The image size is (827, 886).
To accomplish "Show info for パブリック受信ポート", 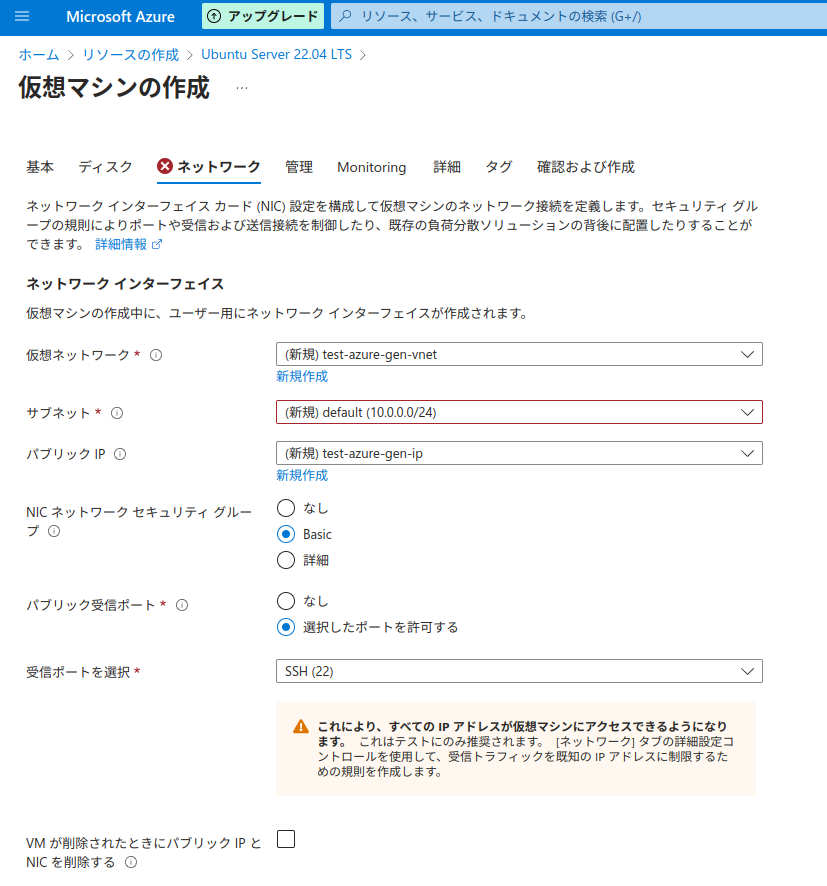I will [182, 605].
